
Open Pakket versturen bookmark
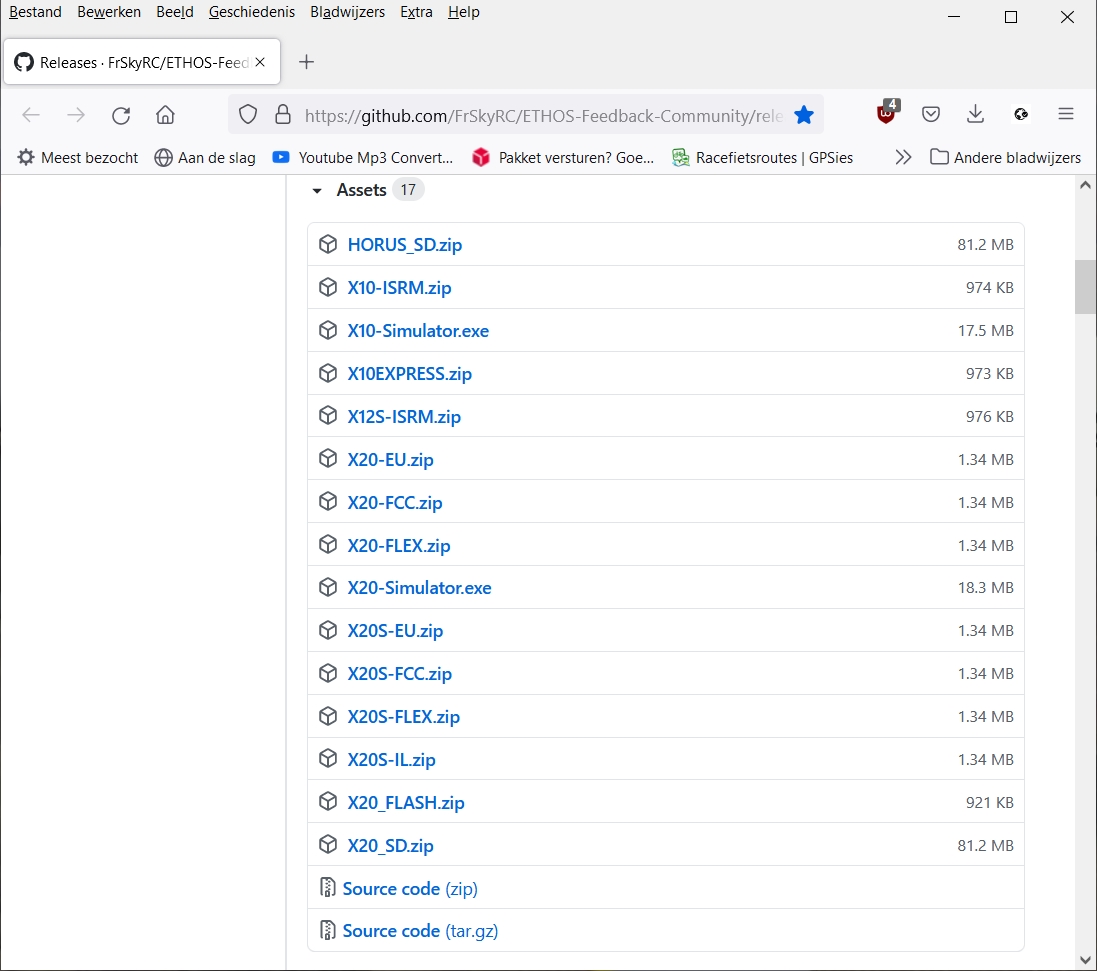coord(563,157)
